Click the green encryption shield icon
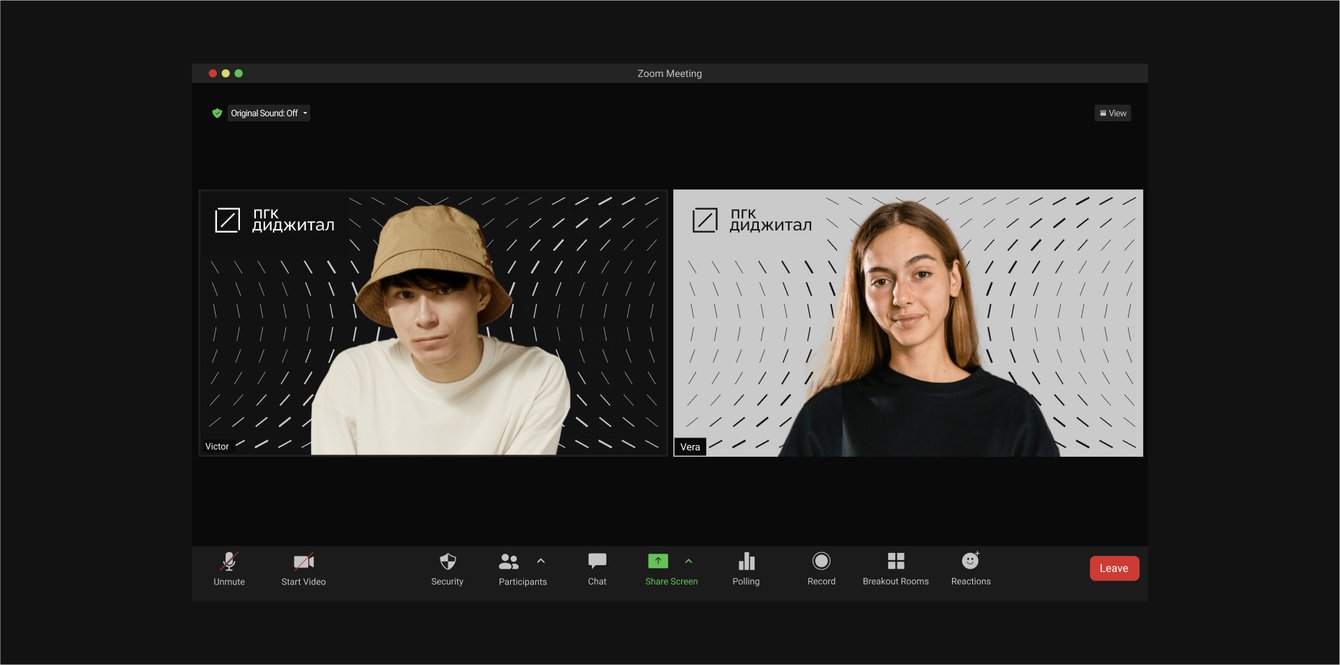 (x=217, y=113)
